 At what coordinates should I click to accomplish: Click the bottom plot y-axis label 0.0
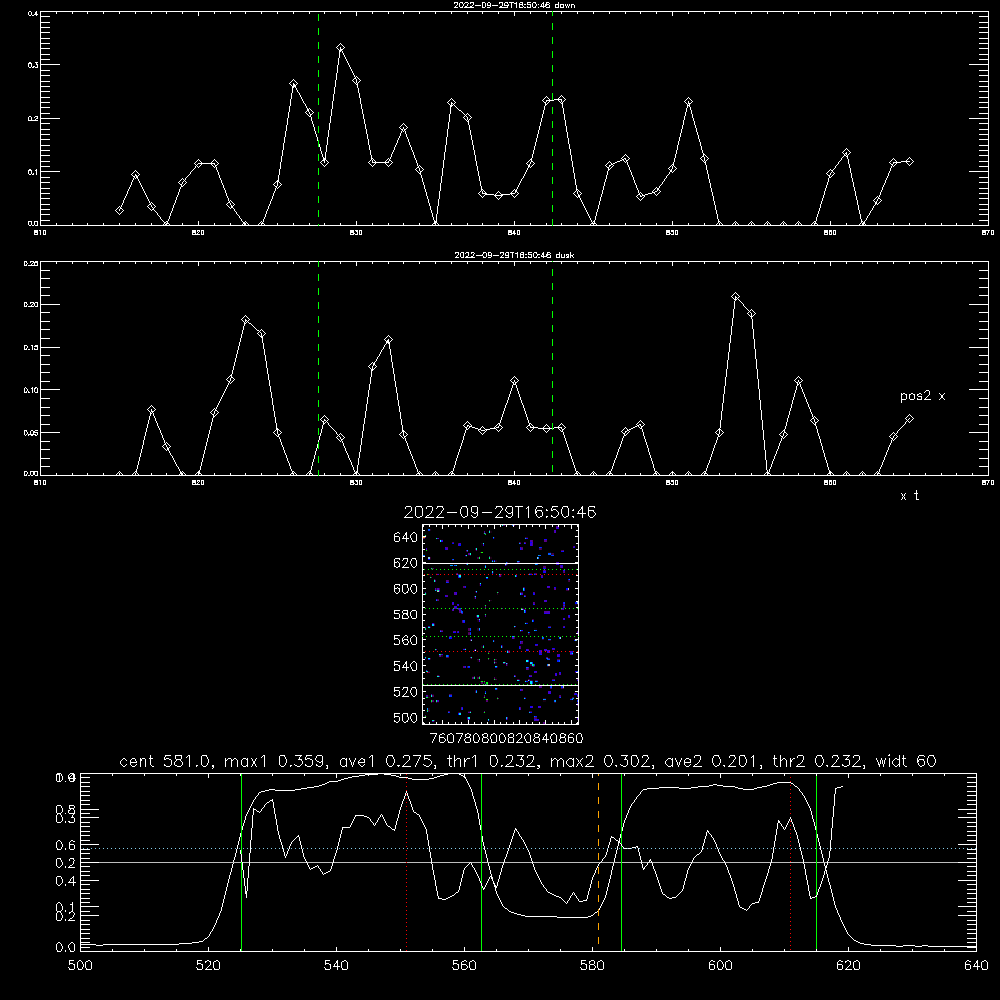66,948
